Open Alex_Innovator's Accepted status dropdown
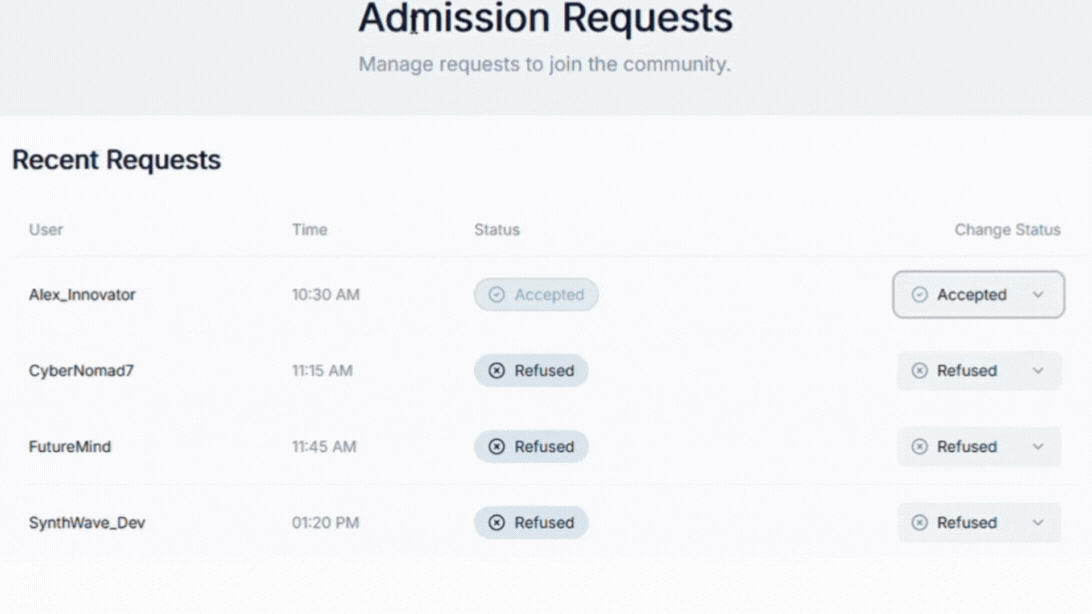This screenshot has width=1092, height=614. (x=978, y=294)
